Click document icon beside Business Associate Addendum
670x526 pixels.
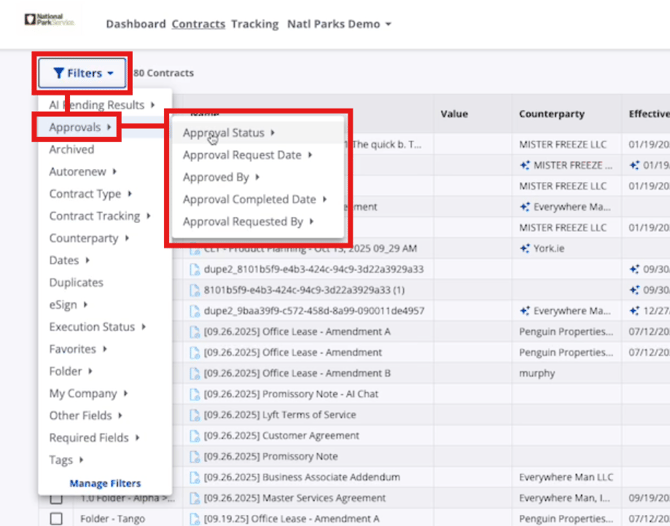(x=196, y=477)
